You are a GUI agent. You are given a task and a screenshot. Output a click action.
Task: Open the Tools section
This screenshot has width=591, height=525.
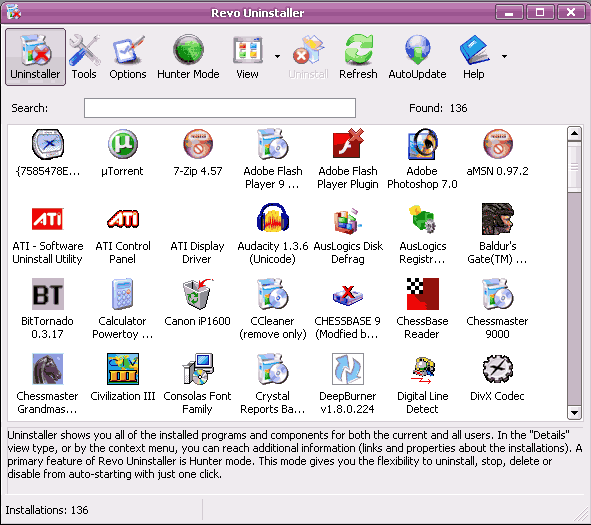click(x=84, y=57)
